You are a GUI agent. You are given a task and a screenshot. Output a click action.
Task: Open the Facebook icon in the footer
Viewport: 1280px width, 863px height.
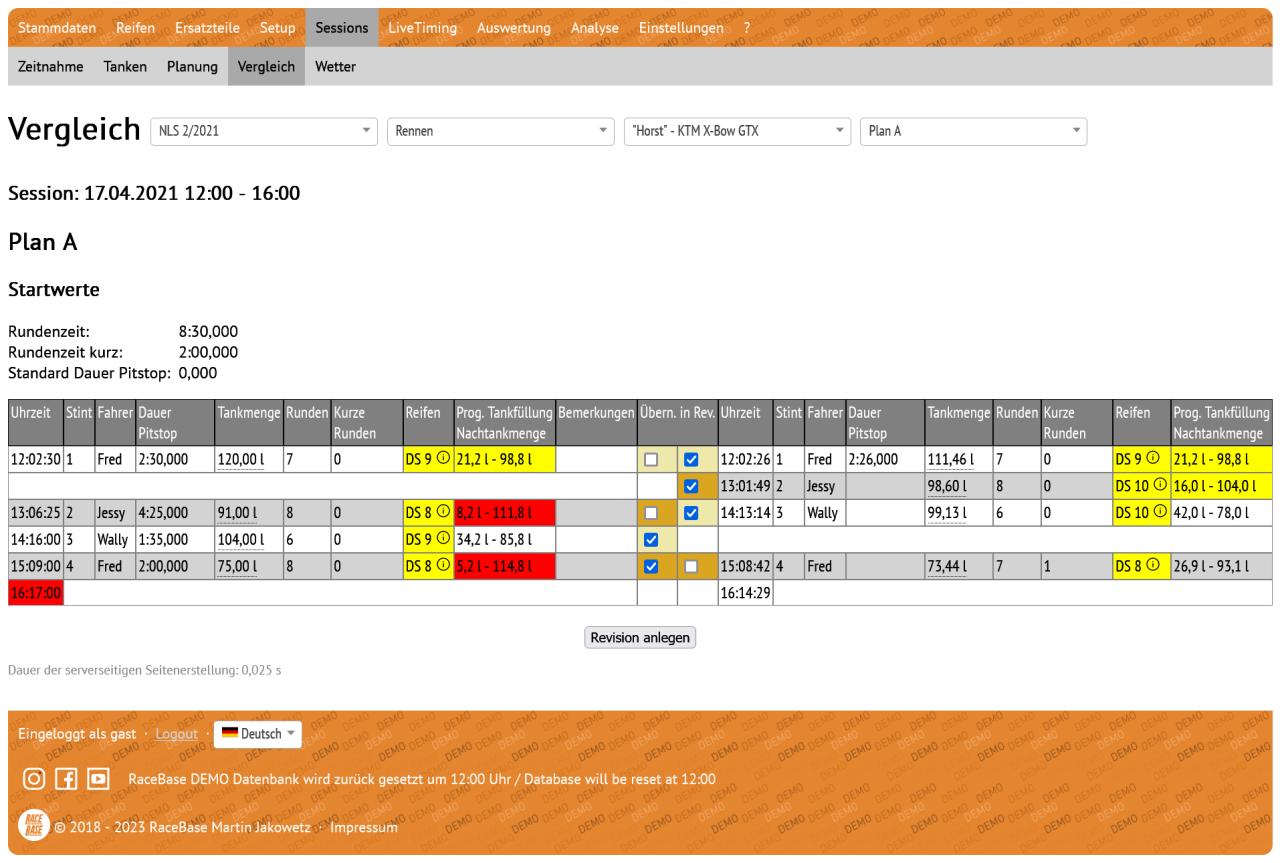(66, 779)
